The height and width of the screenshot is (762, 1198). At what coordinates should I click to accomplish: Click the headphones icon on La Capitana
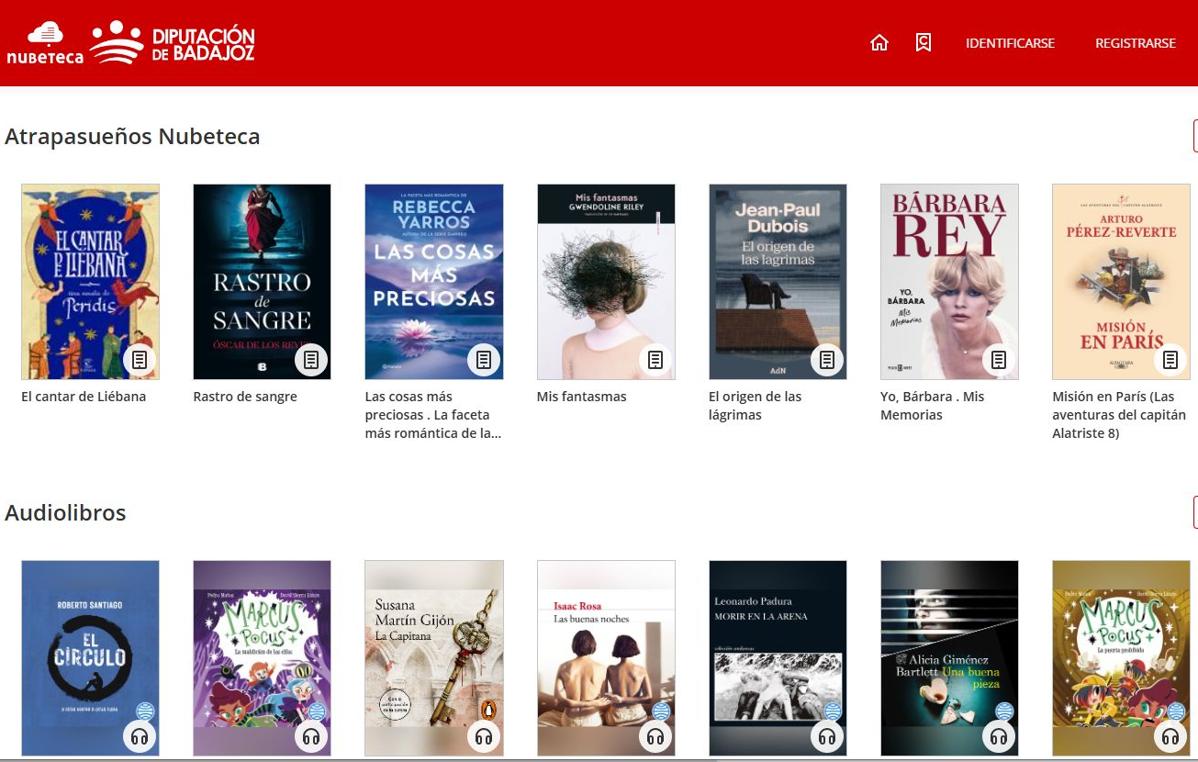point(483,735)
